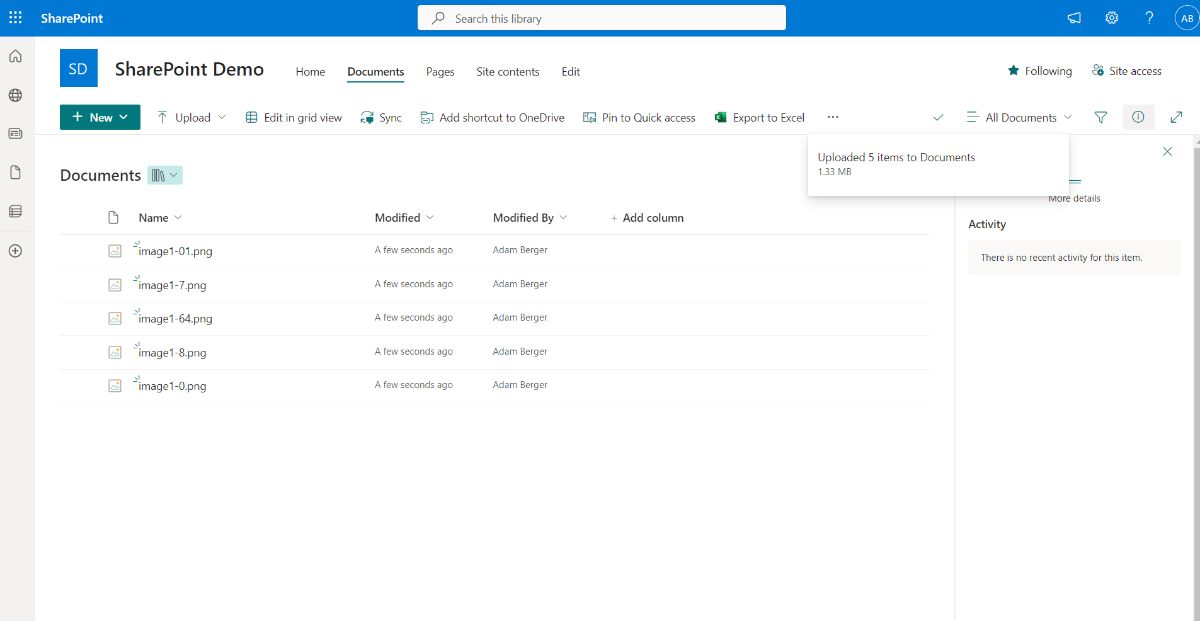Click the image icon for image1-01.png
The height and width of the screenshot is (621, 1200).
(x=115, y=251)
